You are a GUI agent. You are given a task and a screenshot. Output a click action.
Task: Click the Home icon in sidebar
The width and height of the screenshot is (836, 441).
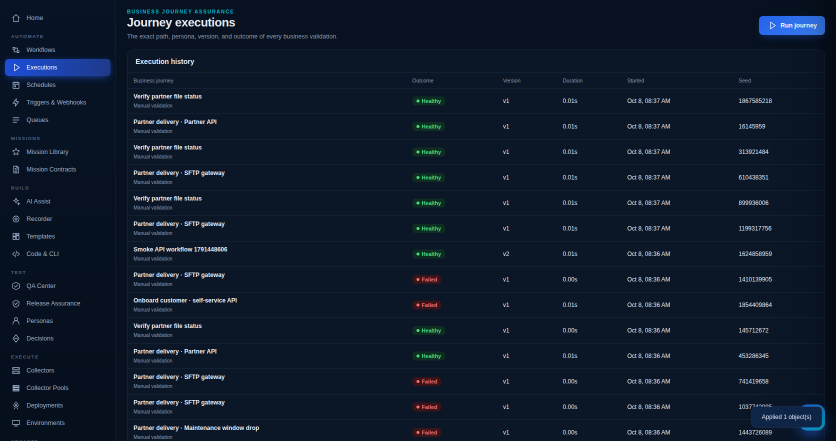point(16,18)
